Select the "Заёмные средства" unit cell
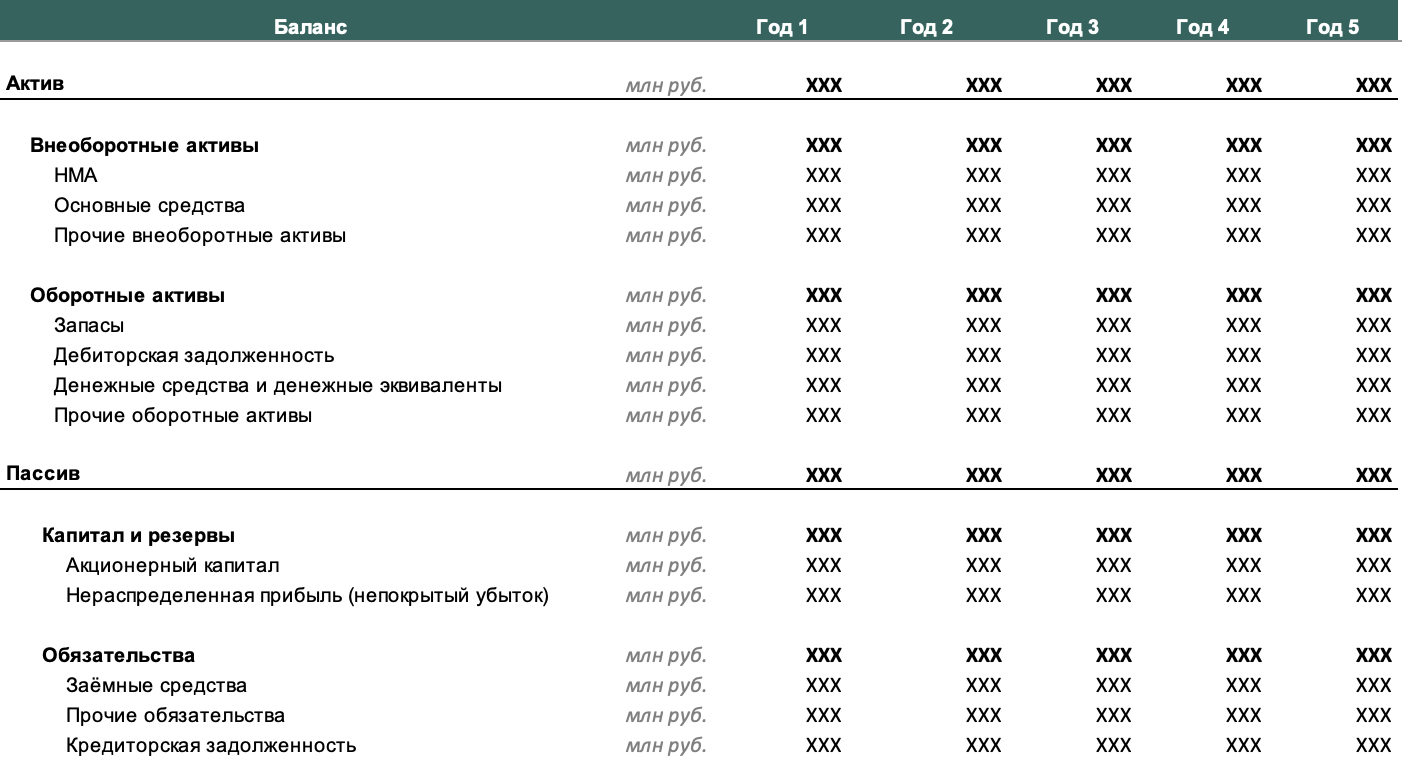Viewport: 1402px width, 768px height. [665, 686]
